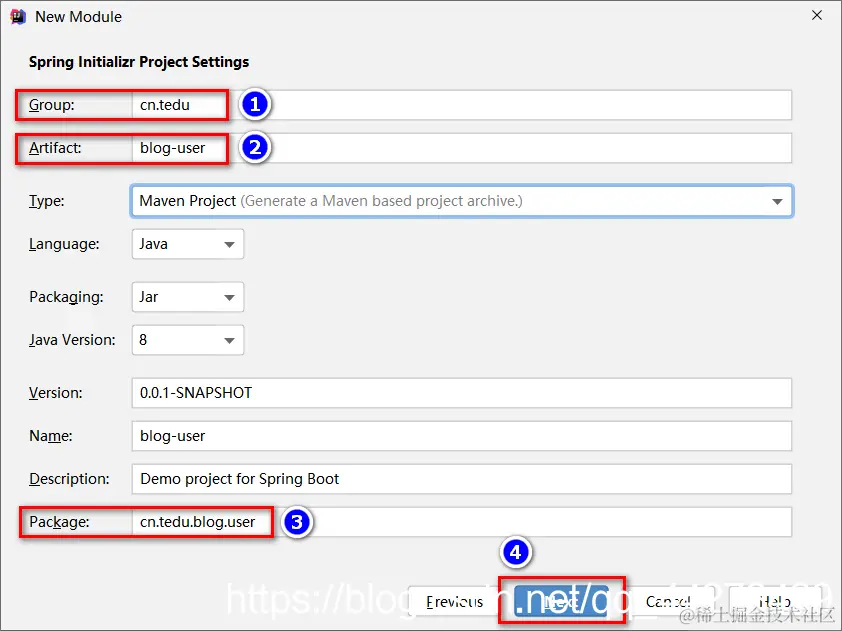Open the Packaging dropdown showing Jar

[187, 297]
